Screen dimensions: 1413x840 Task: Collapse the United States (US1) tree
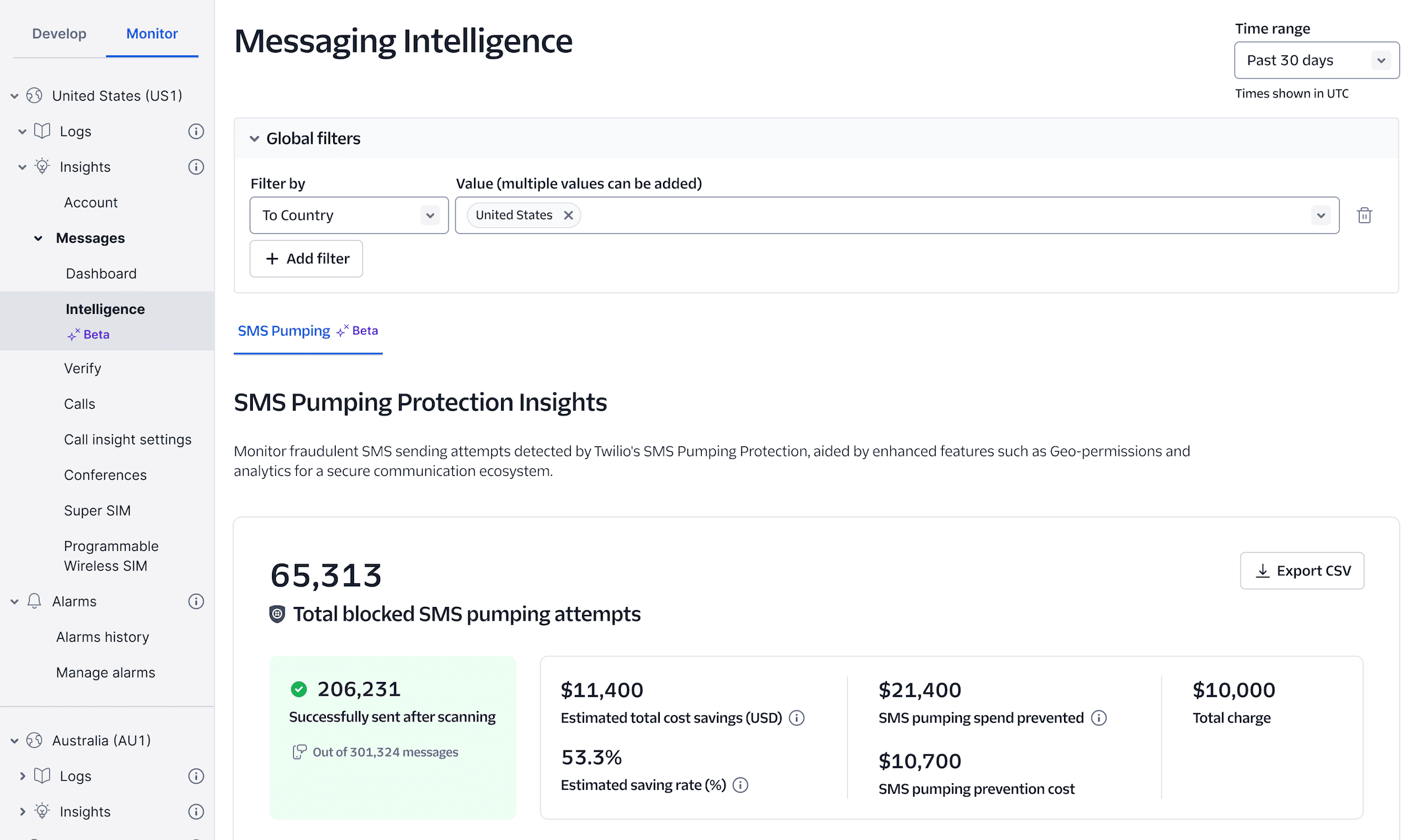click(14, 95)
